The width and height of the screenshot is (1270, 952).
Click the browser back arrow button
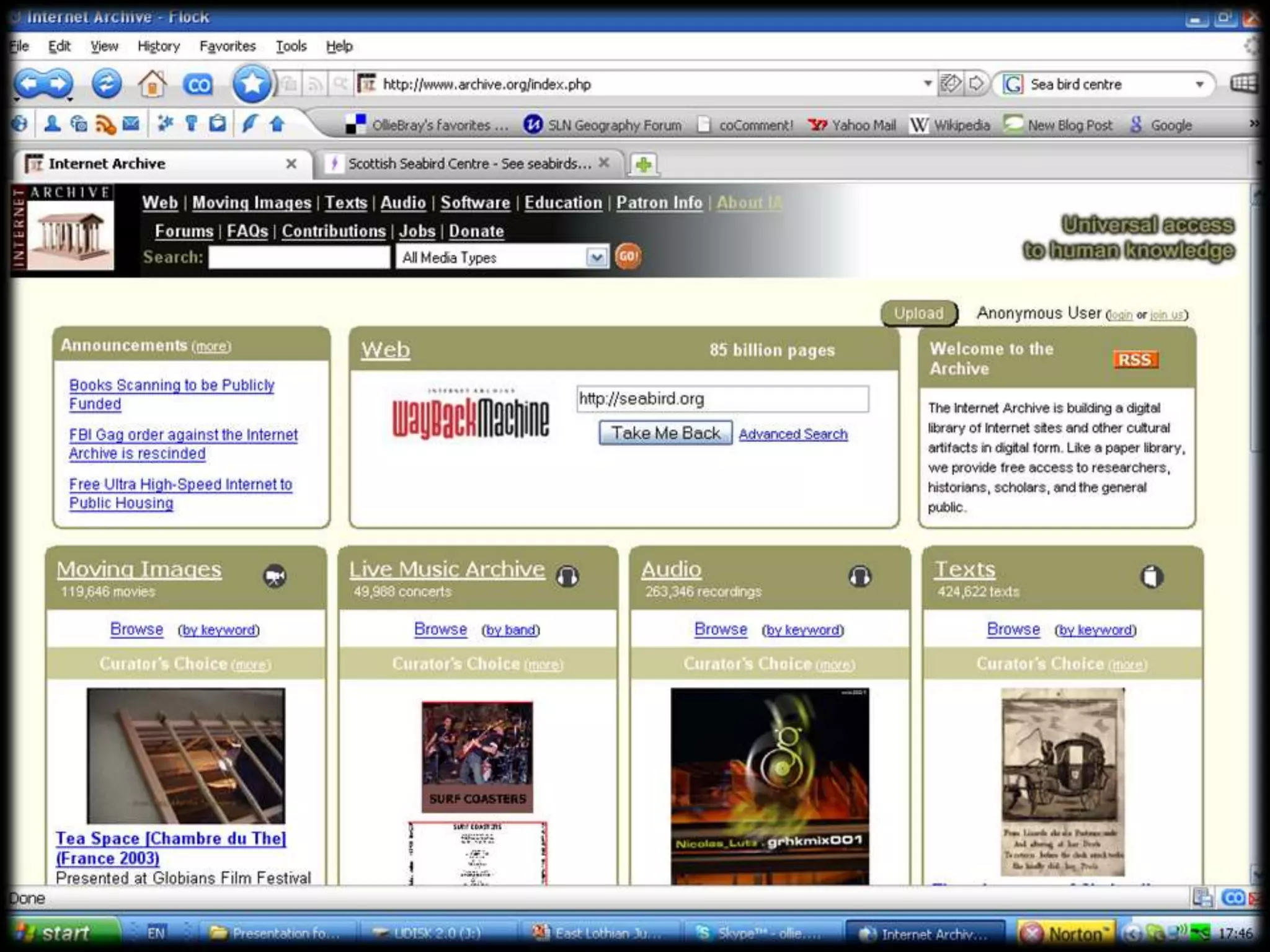point(29,84)
